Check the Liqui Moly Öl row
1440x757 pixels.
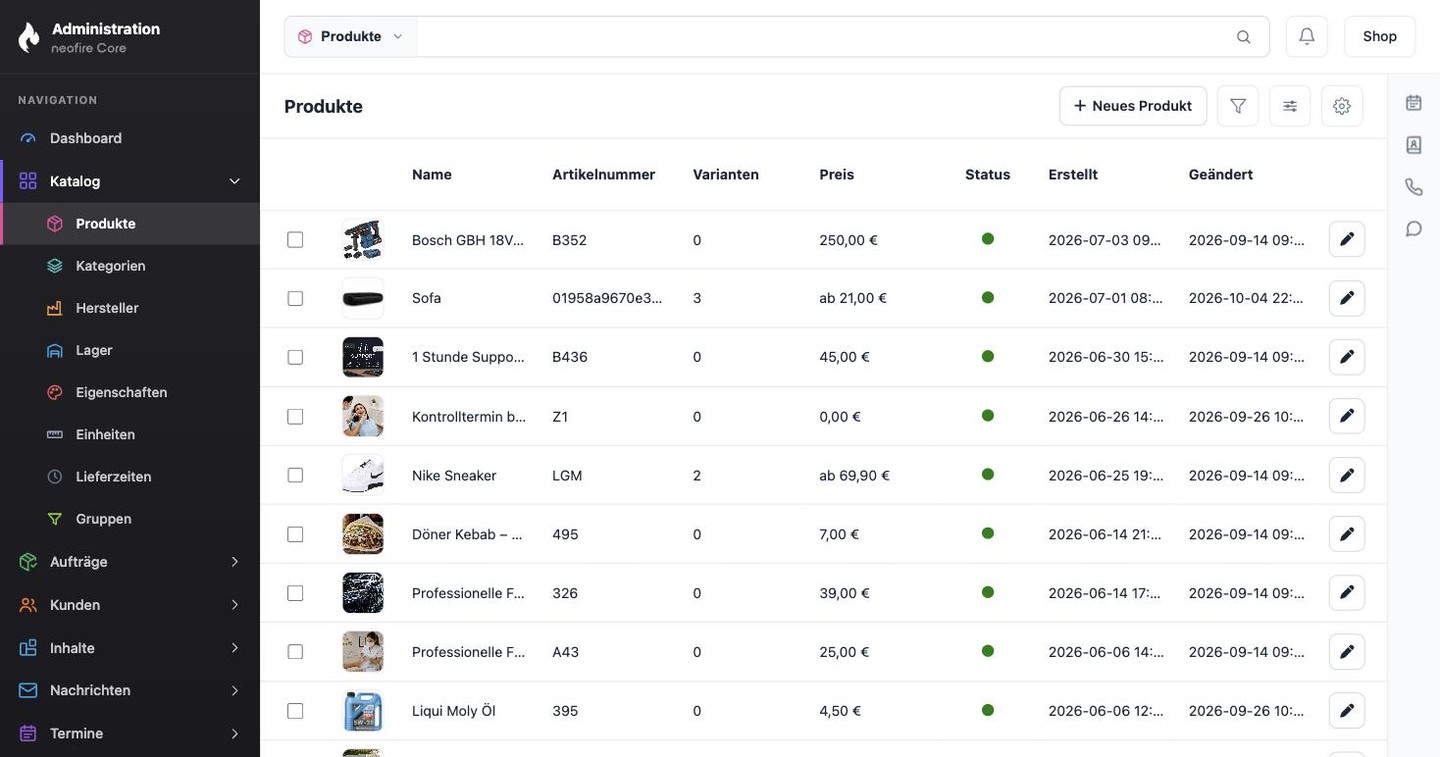point(295,711)
